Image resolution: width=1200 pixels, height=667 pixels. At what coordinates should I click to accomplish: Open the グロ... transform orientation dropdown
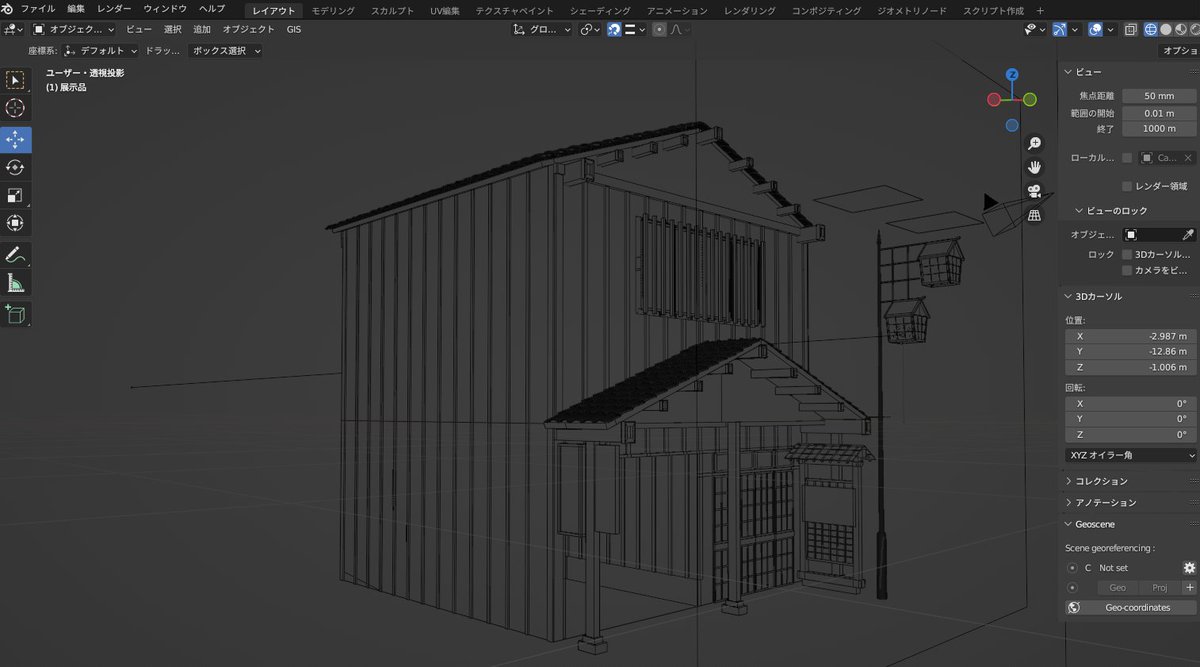(542, 29)
